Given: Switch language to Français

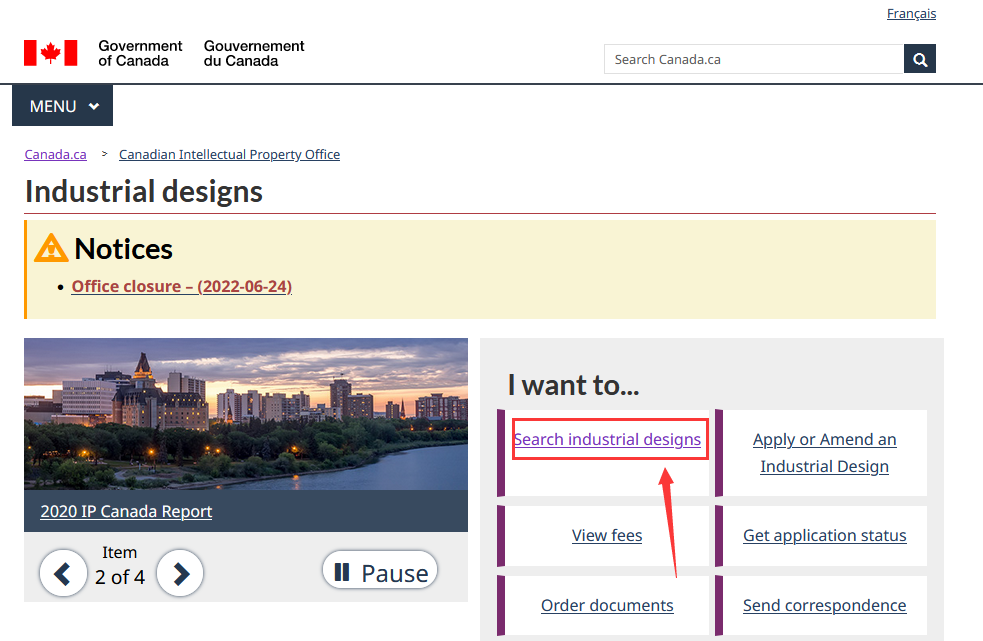Looking at the screenshot, I should 911,14.
